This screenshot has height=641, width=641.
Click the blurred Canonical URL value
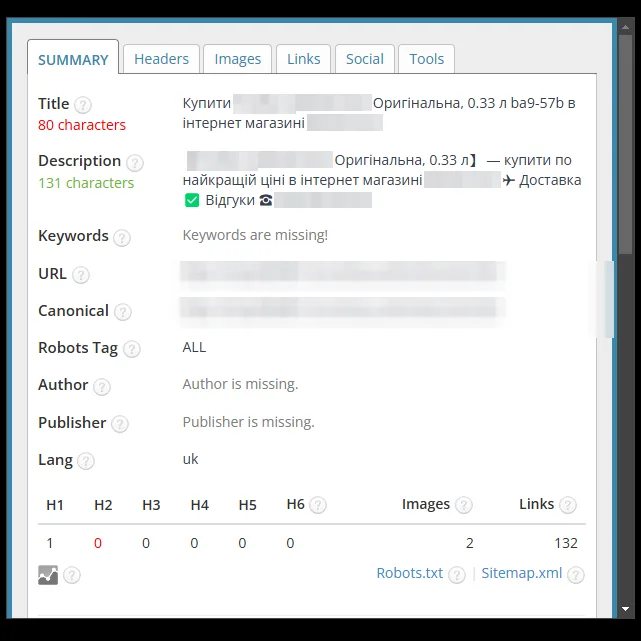343,309
